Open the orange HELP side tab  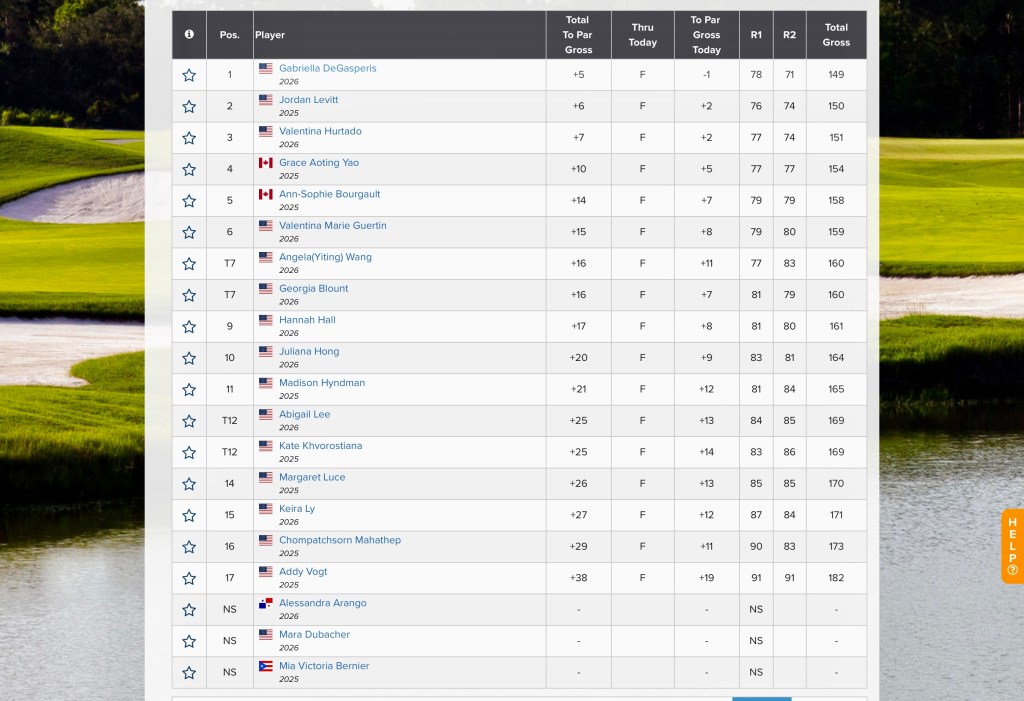coord(1012,546)
